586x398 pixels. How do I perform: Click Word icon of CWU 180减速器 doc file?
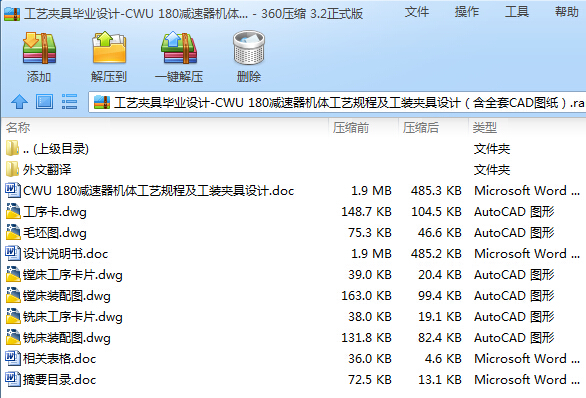(x=13, y=190)
